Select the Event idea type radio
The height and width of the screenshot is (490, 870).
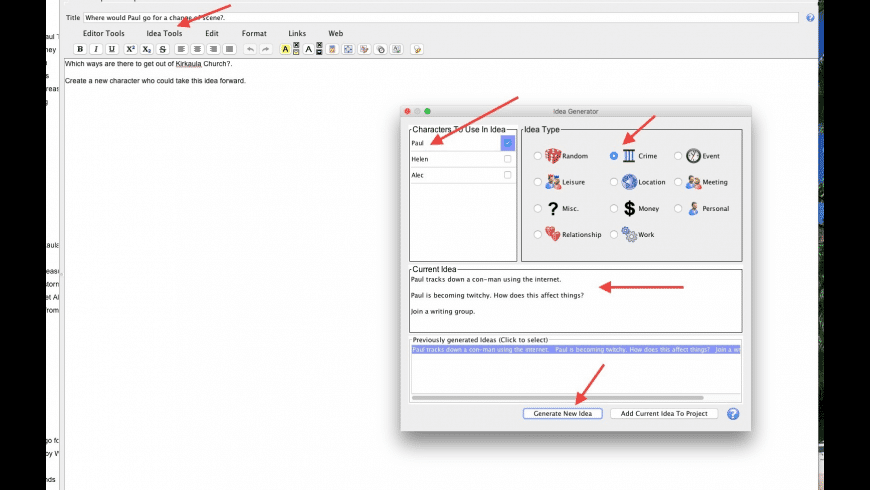(x=678, y=156)
